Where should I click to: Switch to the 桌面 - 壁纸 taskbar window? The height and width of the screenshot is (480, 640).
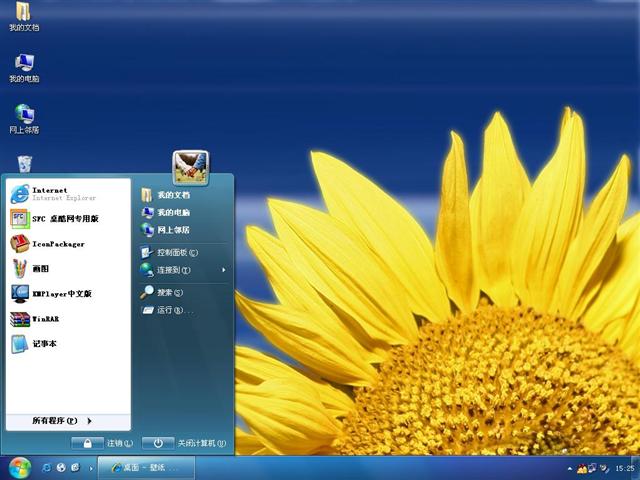[x=146, y=468]
